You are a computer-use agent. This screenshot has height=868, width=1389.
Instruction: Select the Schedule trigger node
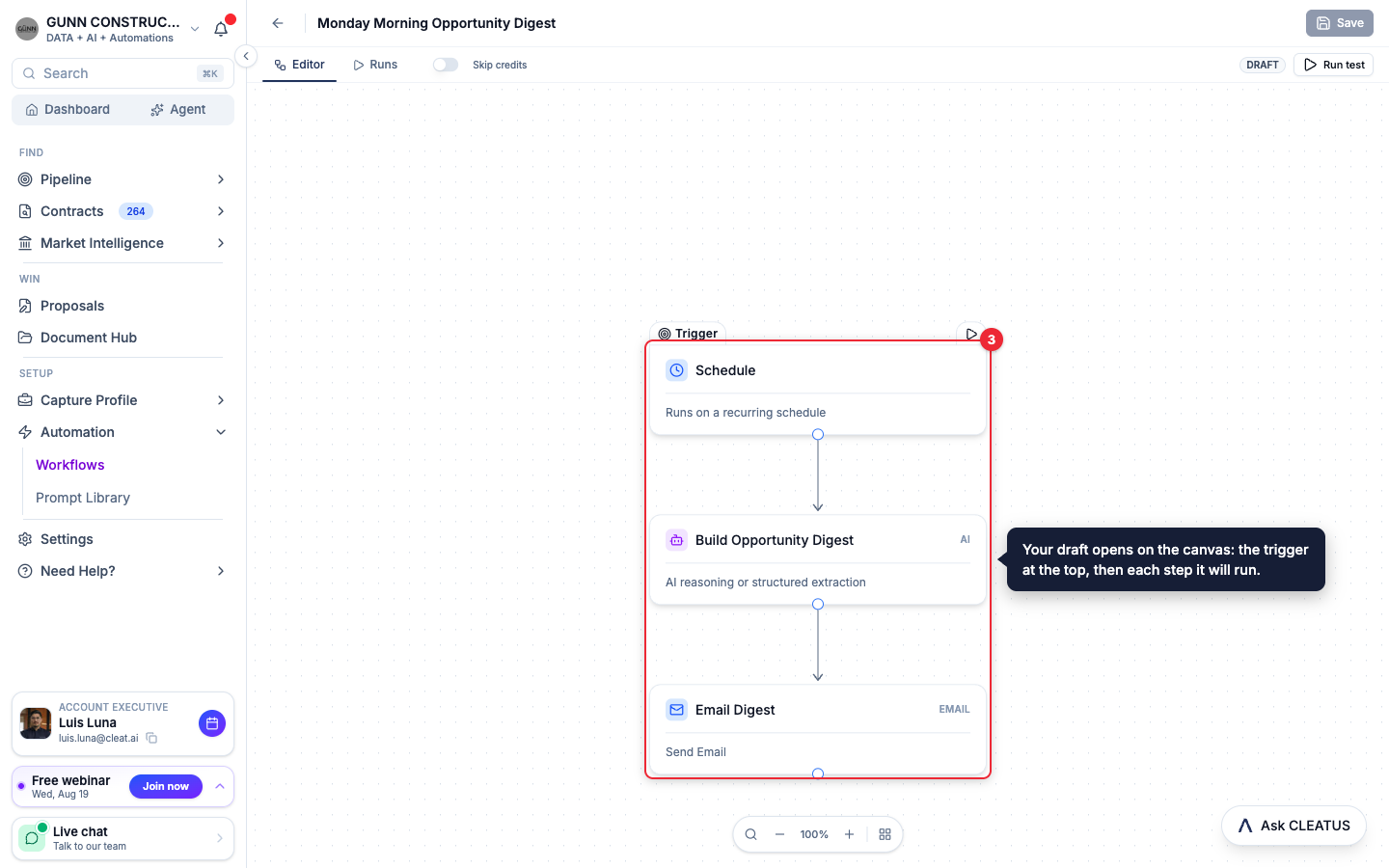[x=818, y=390]
